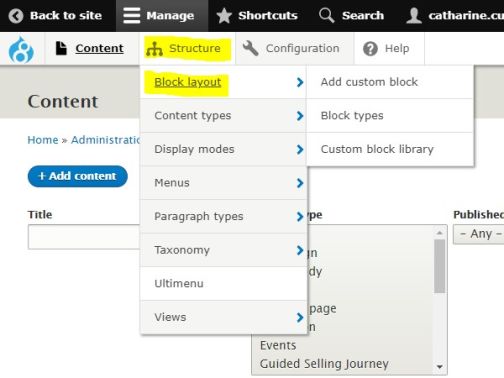This screenshot has height=378, width=504.
Task: Follow the Administration breadcrumb link
Action: point(106,140)
